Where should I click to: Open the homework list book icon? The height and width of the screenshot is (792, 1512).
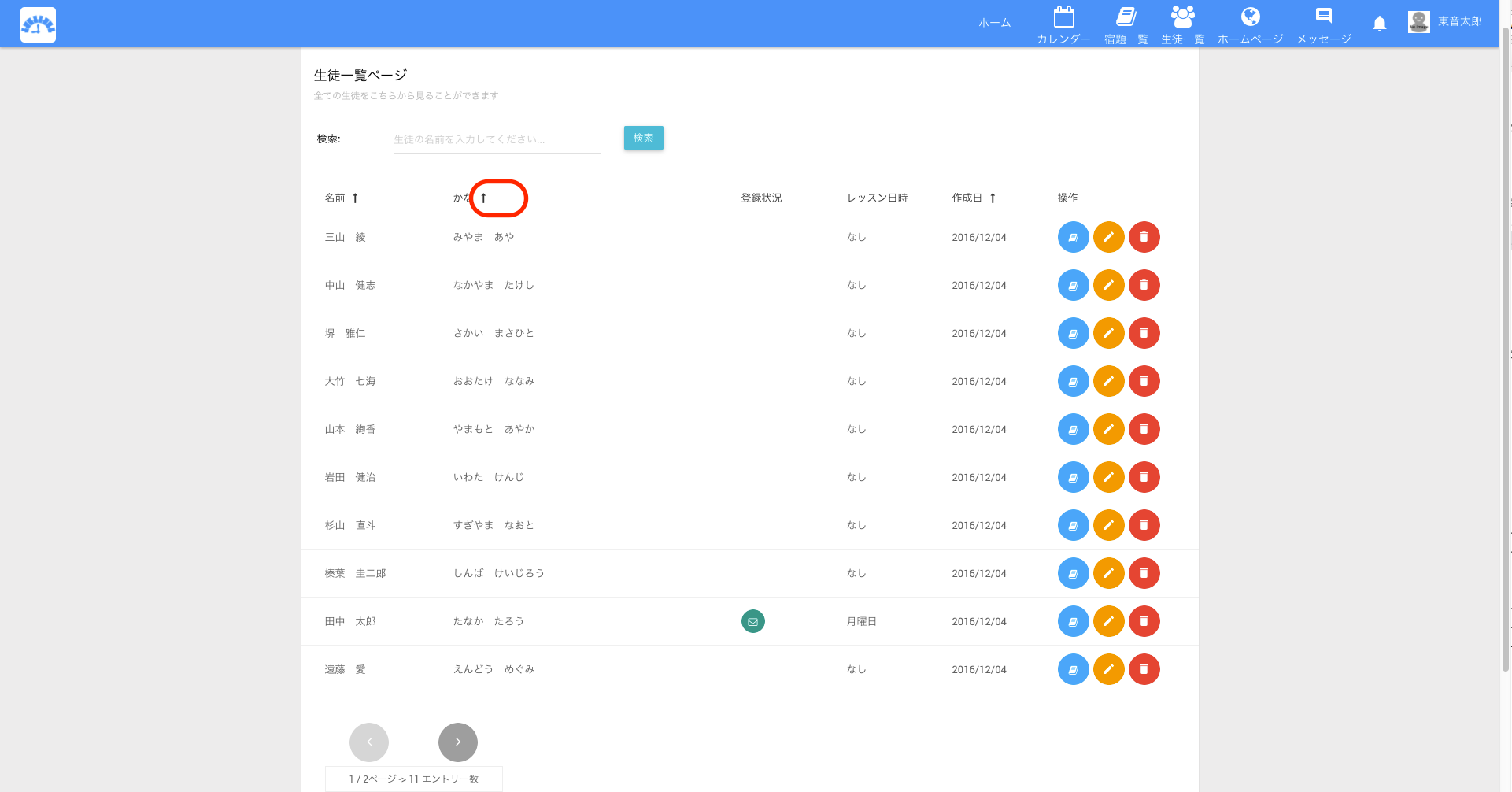point(1126,17)
